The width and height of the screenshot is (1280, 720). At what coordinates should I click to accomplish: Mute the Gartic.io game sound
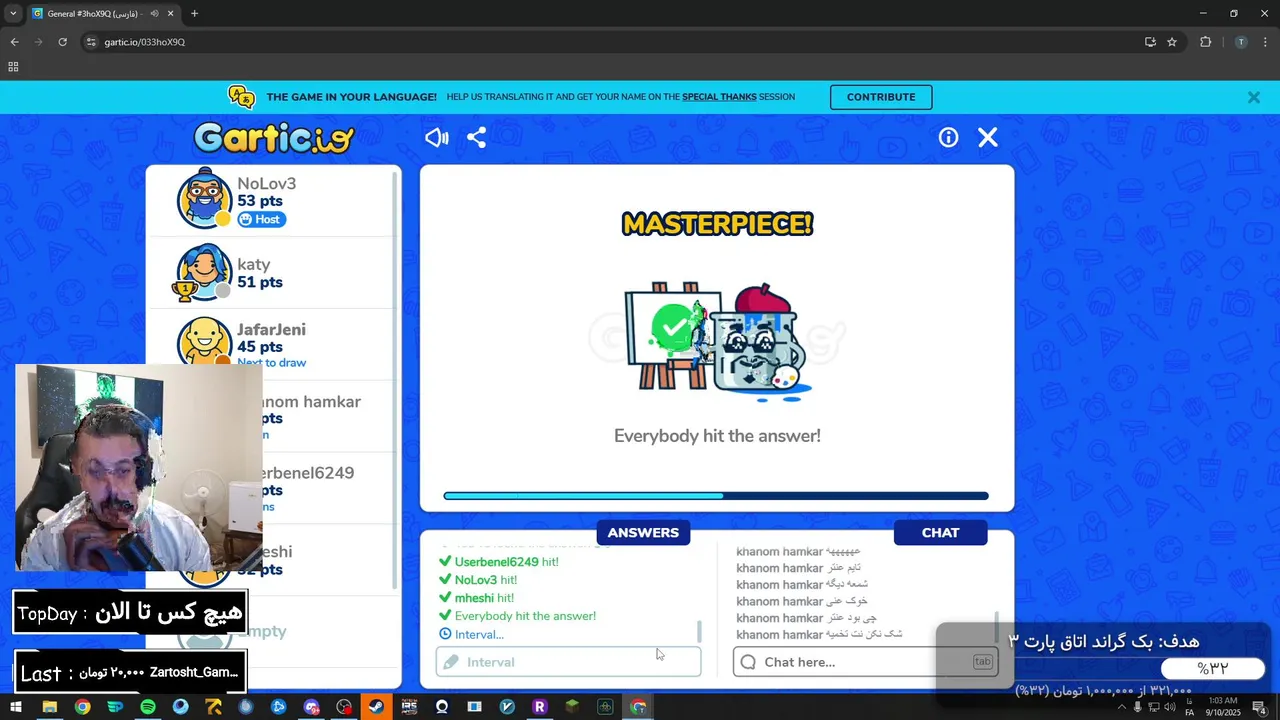tap(437, 138)
